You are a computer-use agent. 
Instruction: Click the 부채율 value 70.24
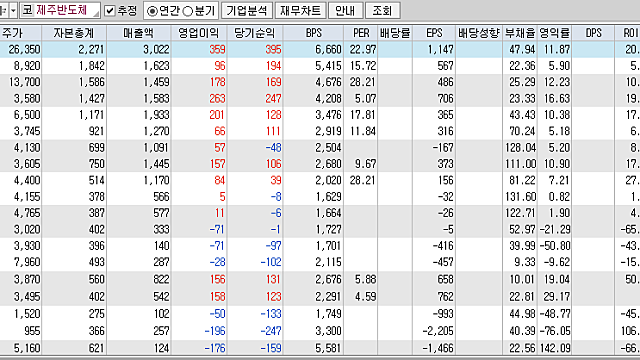click(522, 131)
